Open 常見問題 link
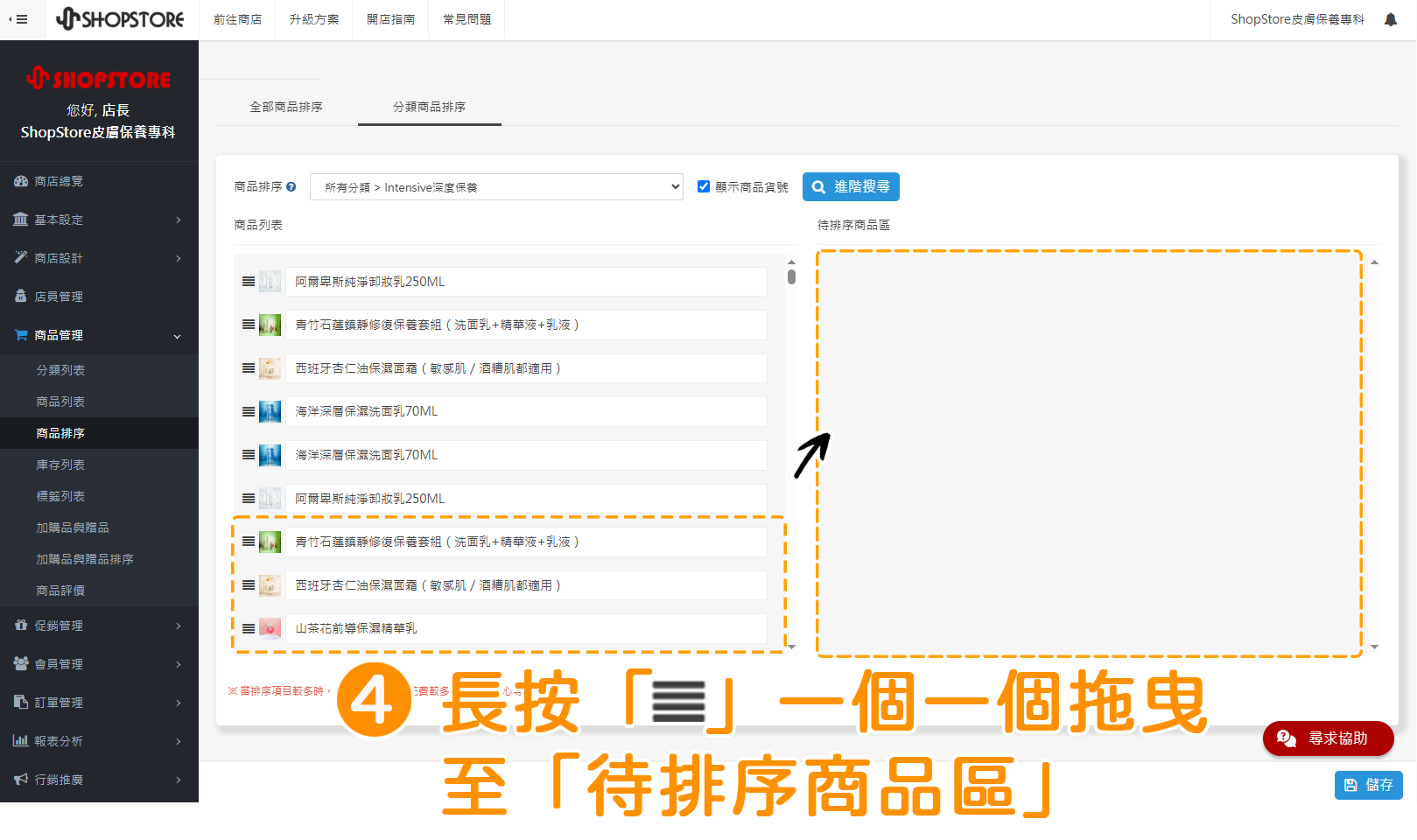The width and height of the screenshot is (1417, 840). [x=466, y=19]
